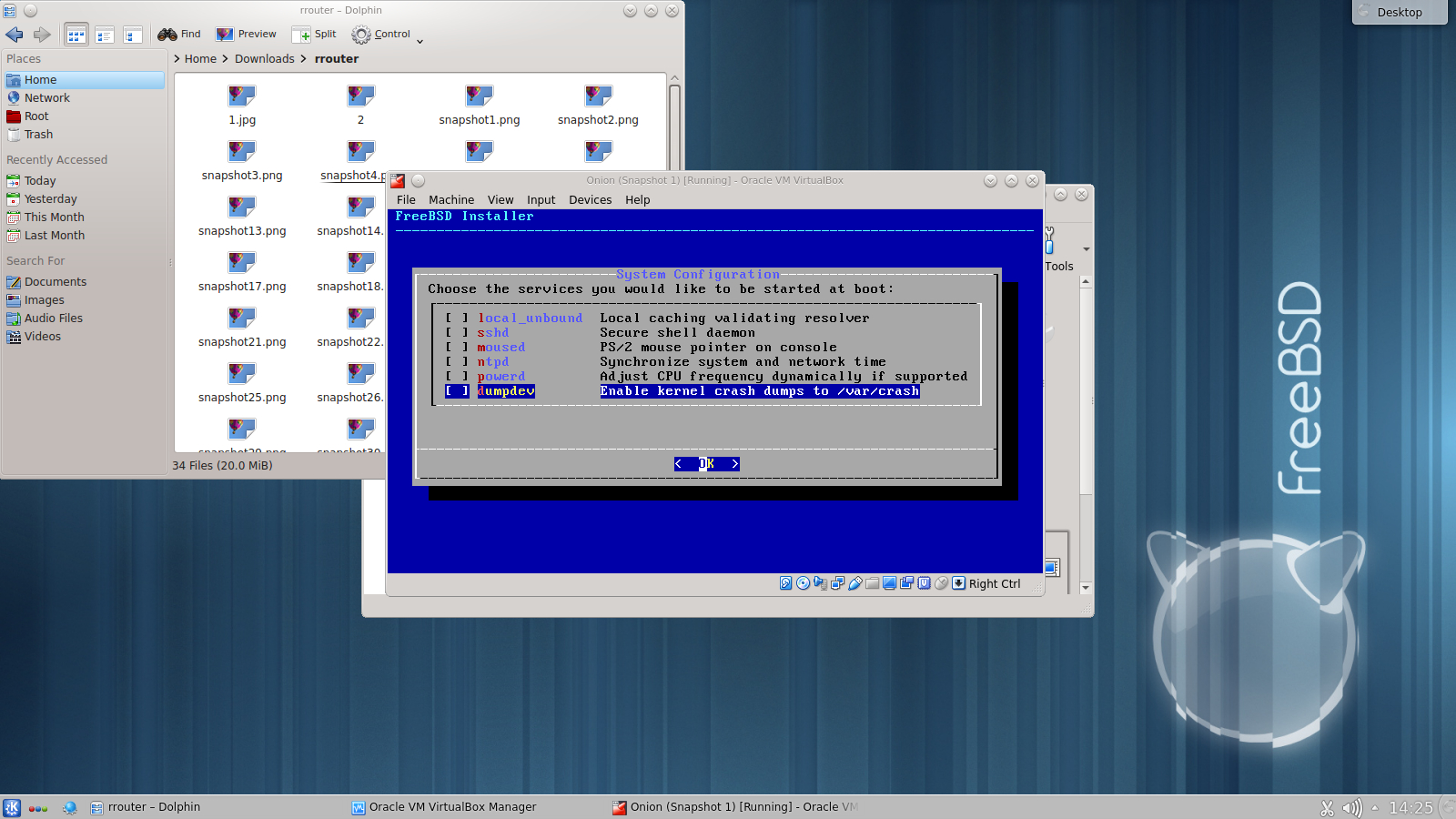The width and height of the screenshot is (1456, 819).
Task: Select snapshot13.png file
Action: coord(242,217)
